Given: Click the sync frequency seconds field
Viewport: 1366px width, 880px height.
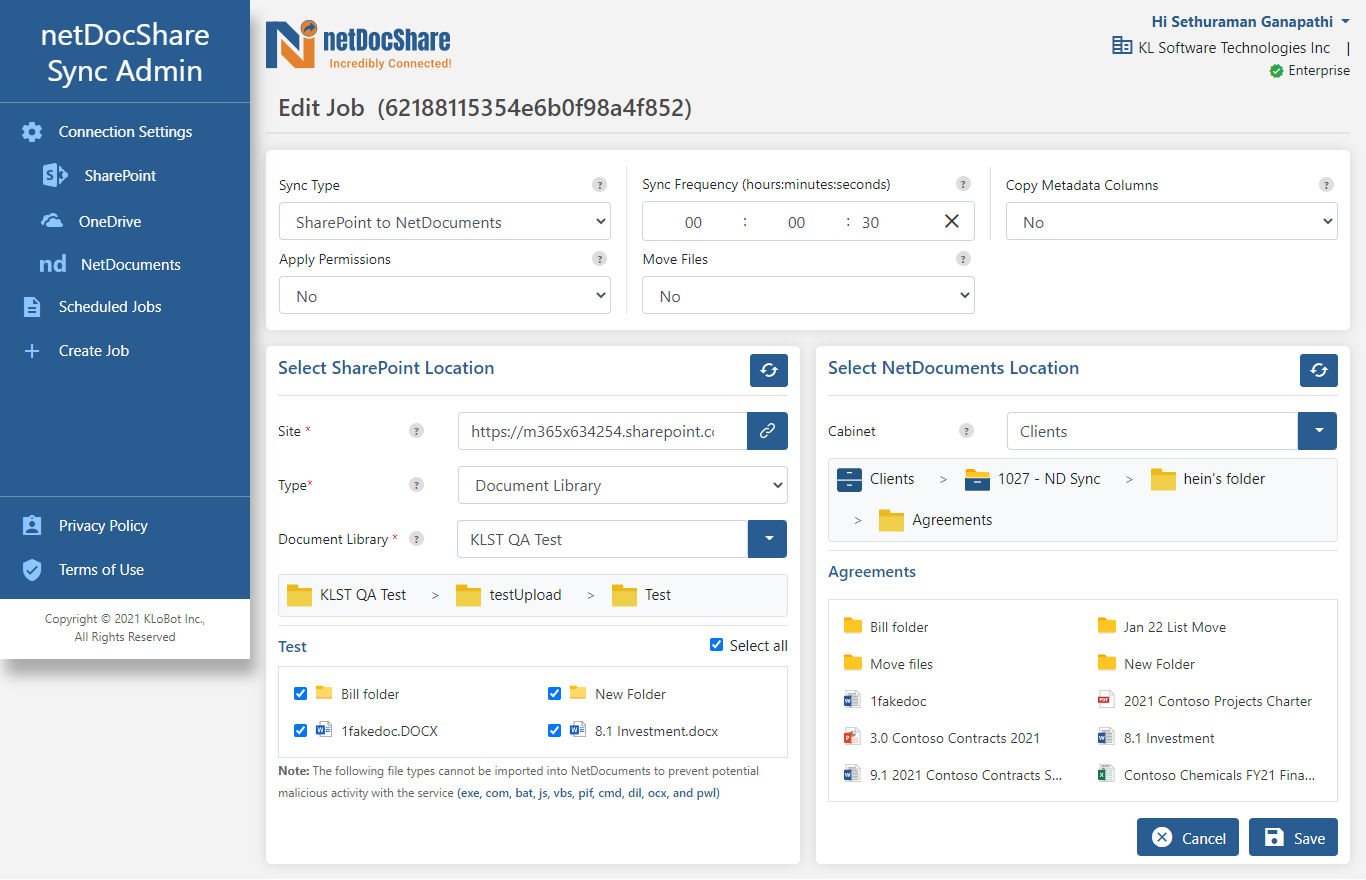Looking at the screenshot, I should (870, 222).
